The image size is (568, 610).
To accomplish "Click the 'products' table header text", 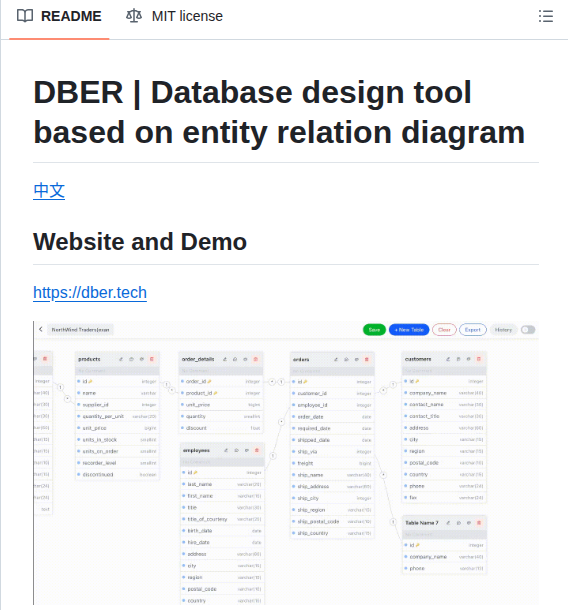I will [89, 359].
